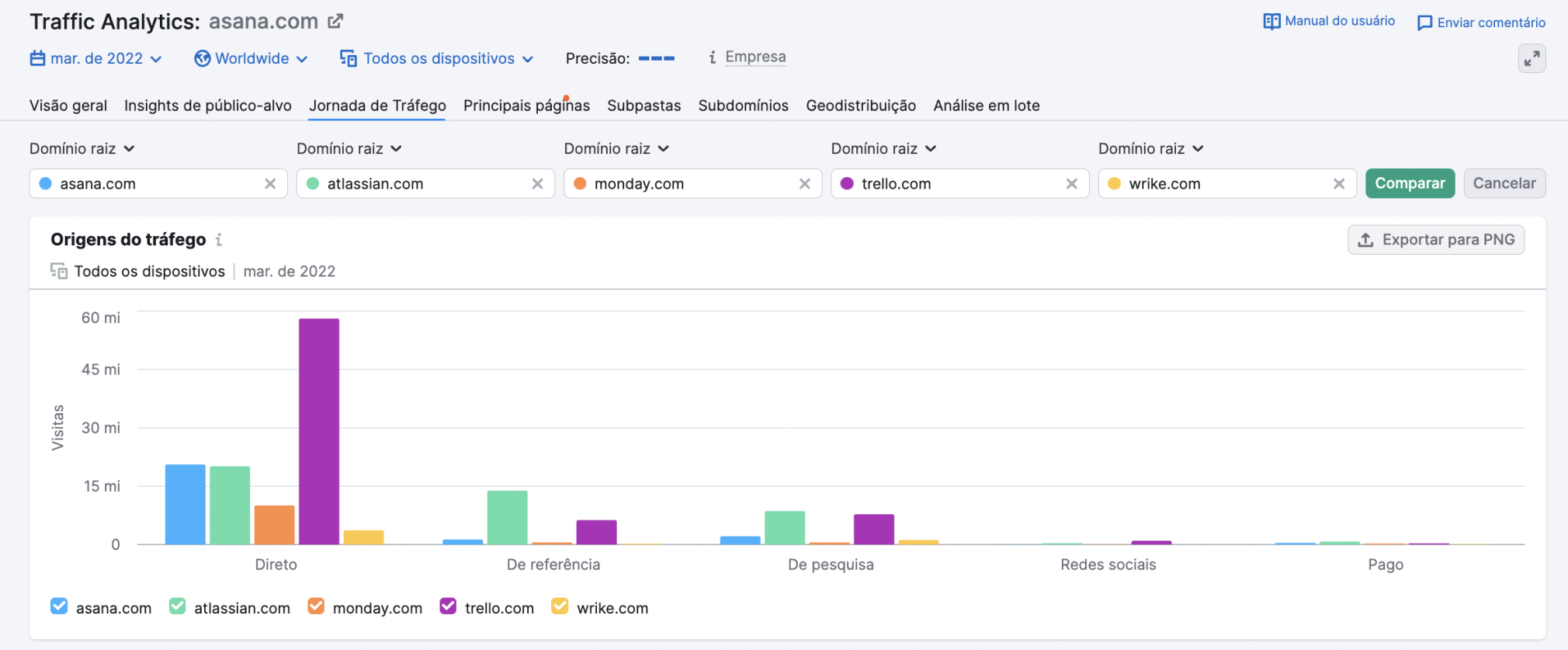Open the Enviar comentário link
Viewport: 1568px width, 650px height.
(x=1481, y=23)
